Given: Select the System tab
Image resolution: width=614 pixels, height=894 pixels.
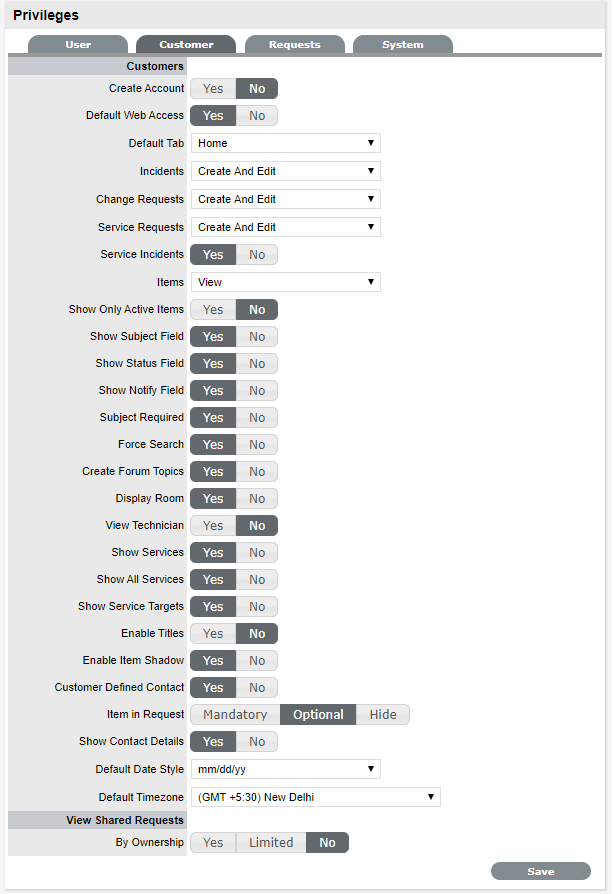Looking at the screenshot, I should pyautogui.click(x=402, y=45).
